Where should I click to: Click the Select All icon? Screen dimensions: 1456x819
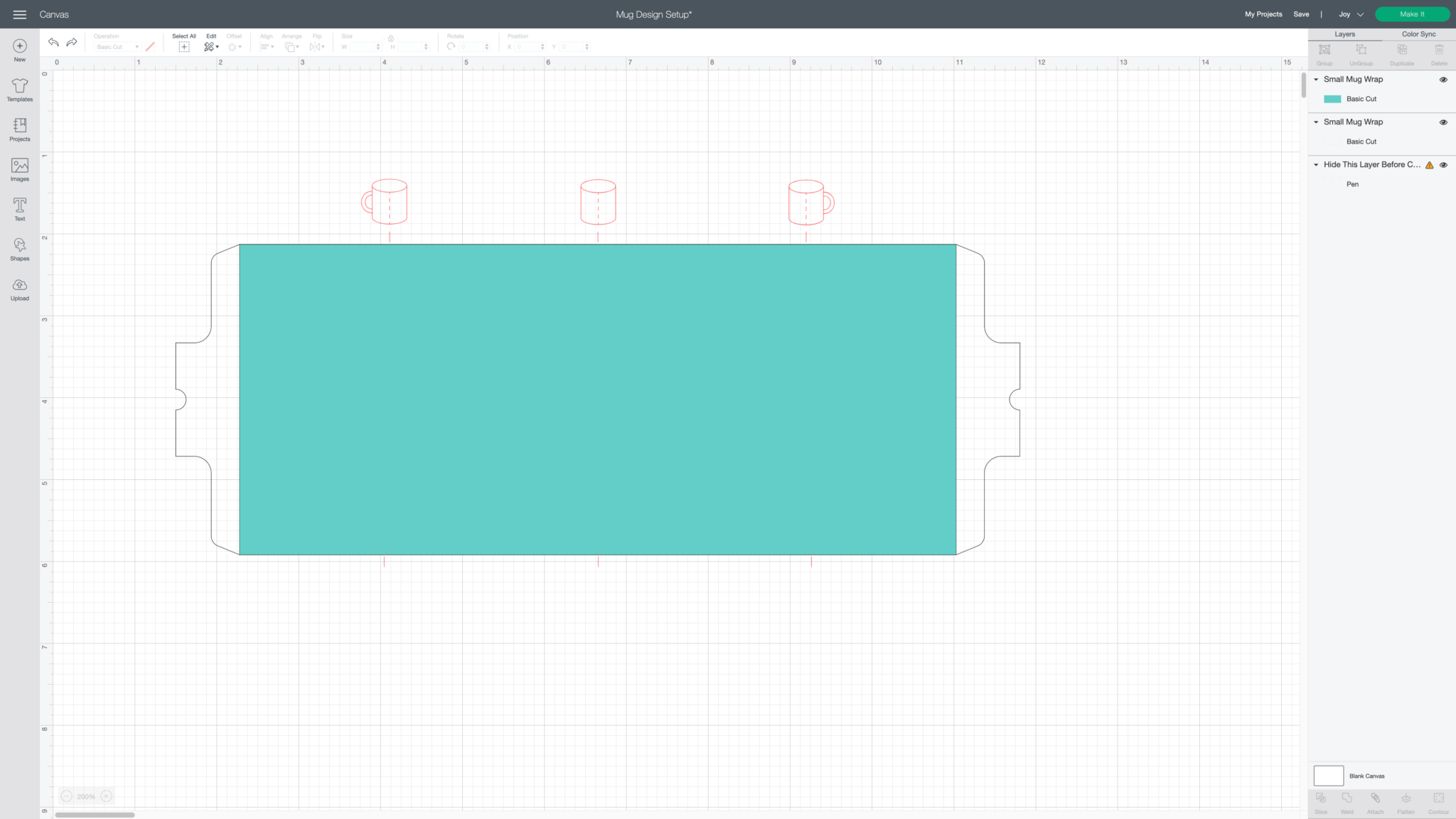[183, 46]
